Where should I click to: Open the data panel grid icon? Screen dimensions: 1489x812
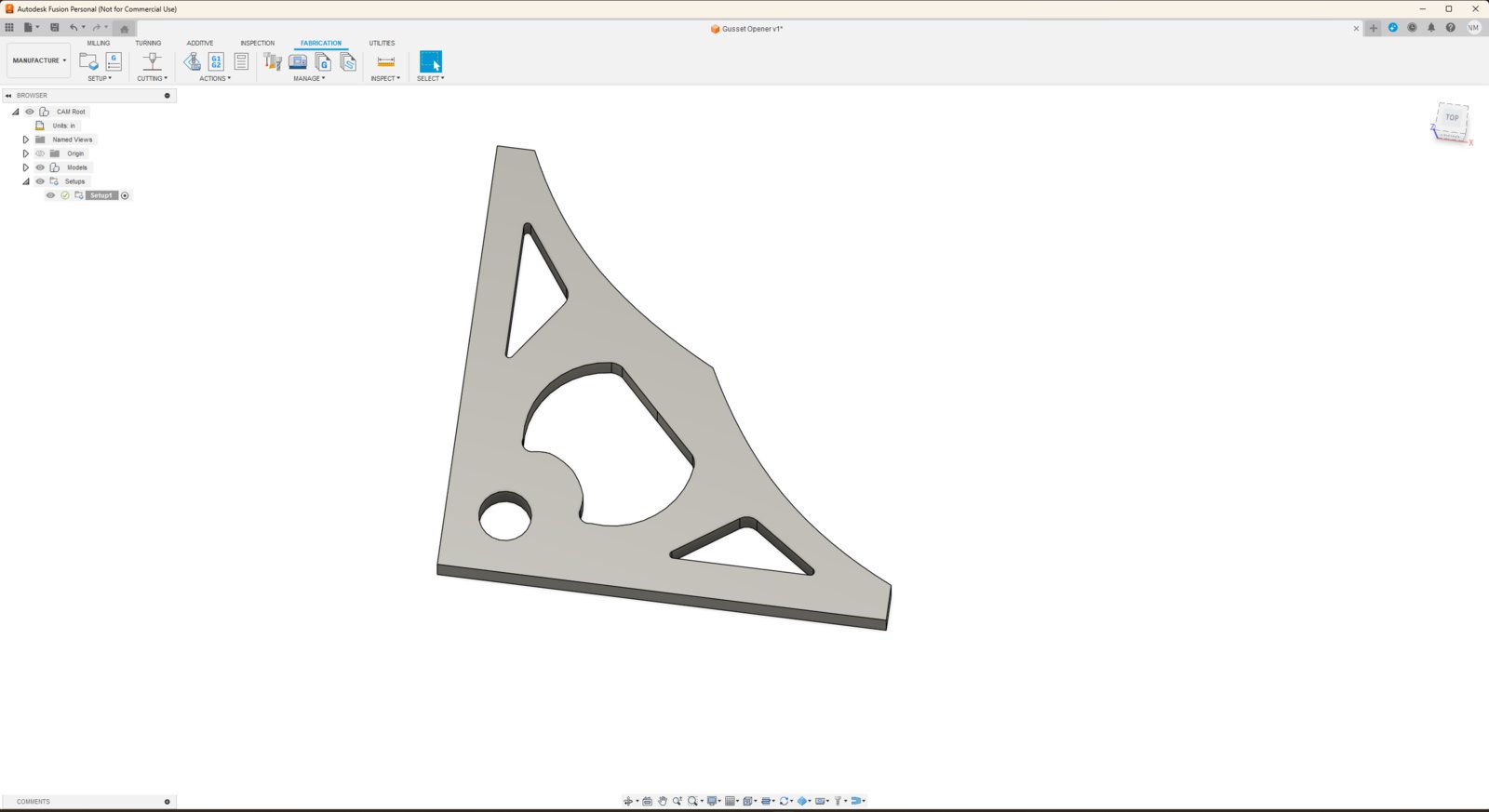pyautogui.click(x=9, y=27)
